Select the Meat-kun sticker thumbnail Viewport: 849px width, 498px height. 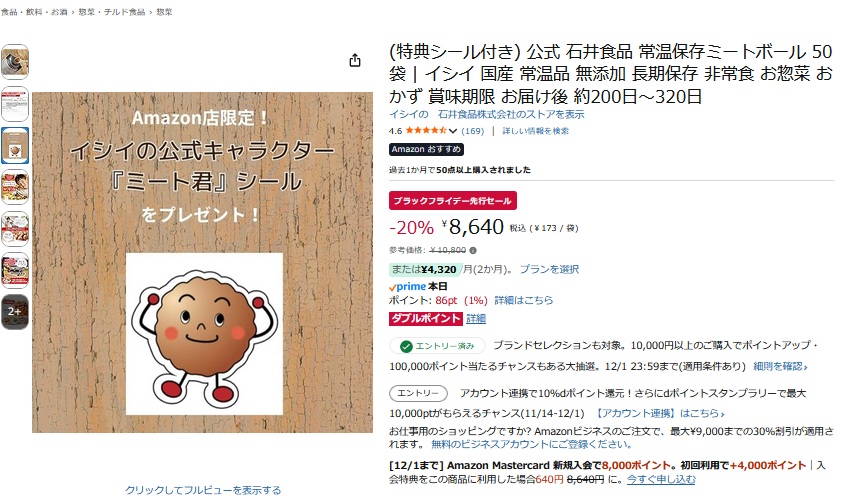(15, 146)
